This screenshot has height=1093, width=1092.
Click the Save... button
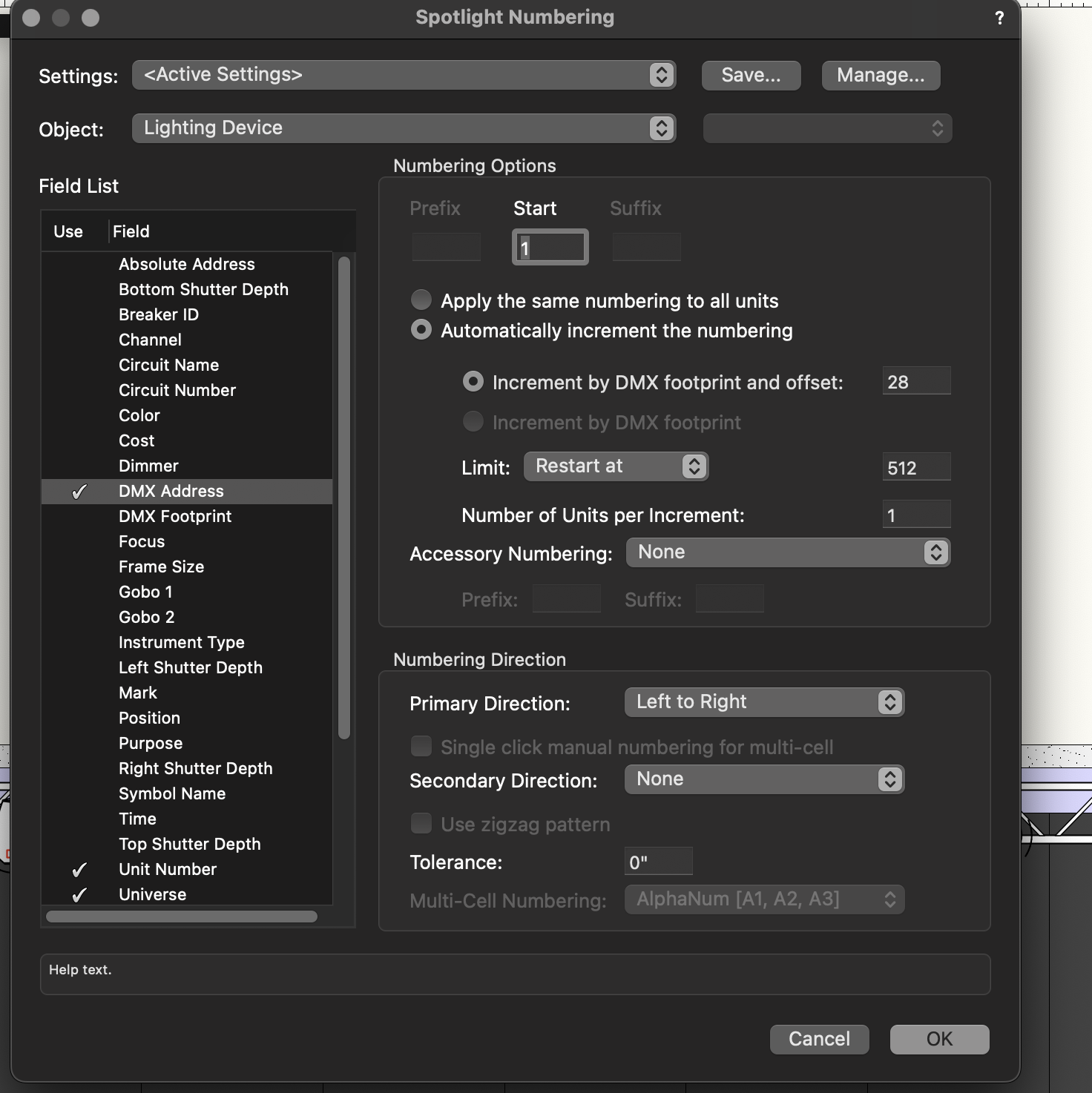tap(751, 76)
